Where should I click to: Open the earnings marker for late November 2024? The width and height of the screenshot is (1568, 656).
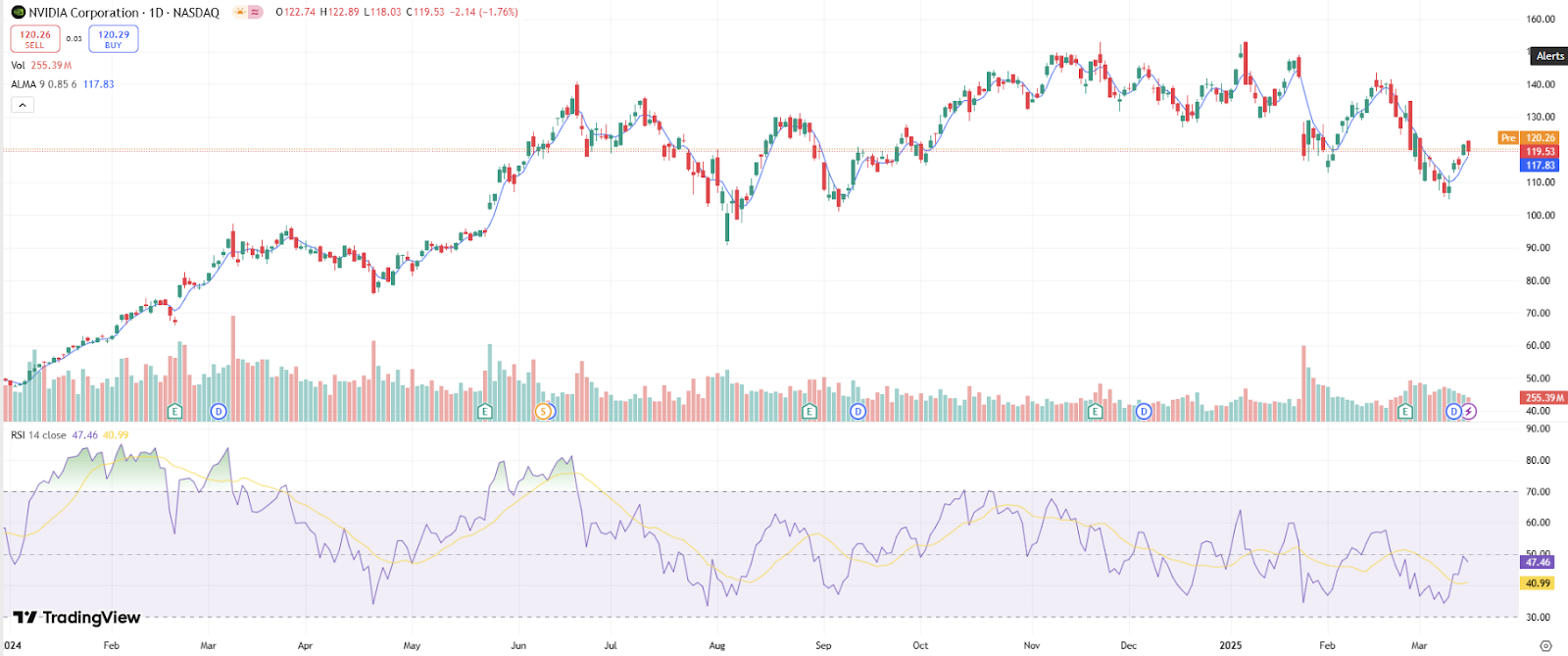tap(1095, 411)
